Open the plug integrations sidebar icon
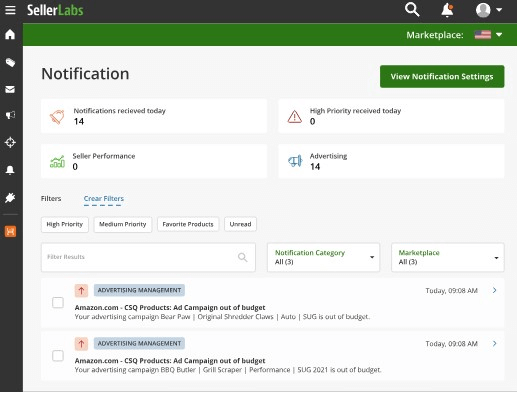The height and width of the screenshot is (393, 517). coord(10,198)
